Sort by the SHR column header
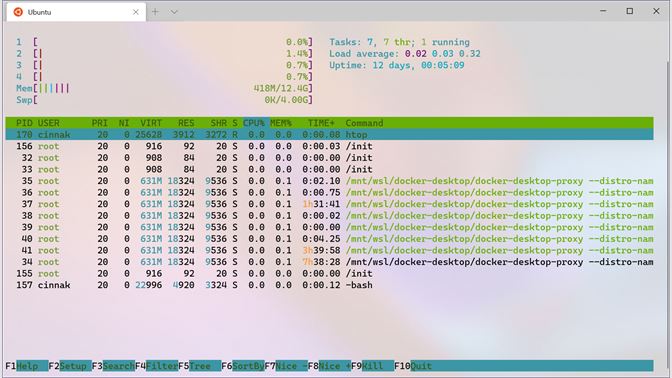 218,123
